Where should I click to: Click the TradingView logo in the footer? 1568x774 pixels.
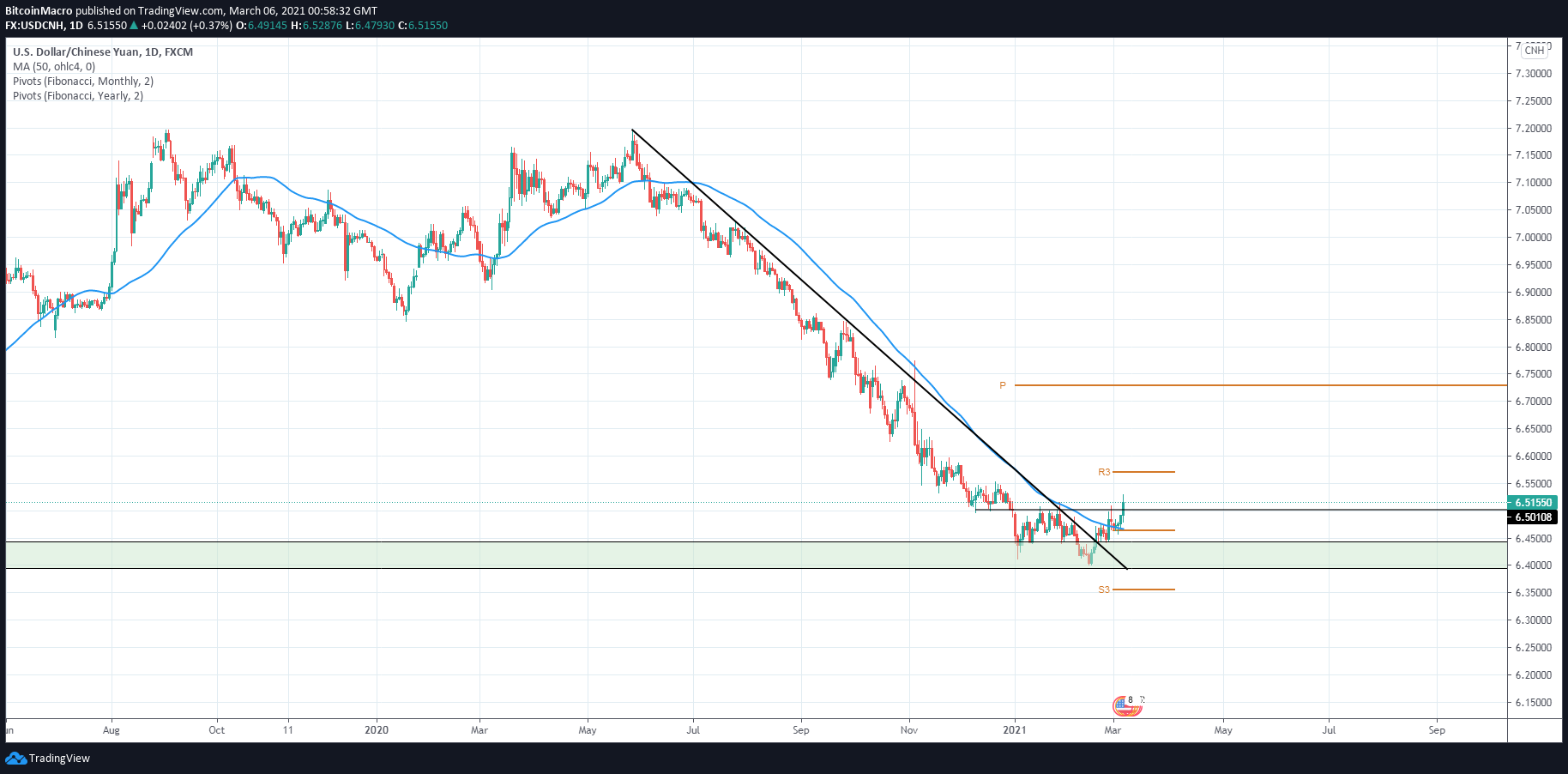pyautogui.click(x=47, y=759)
